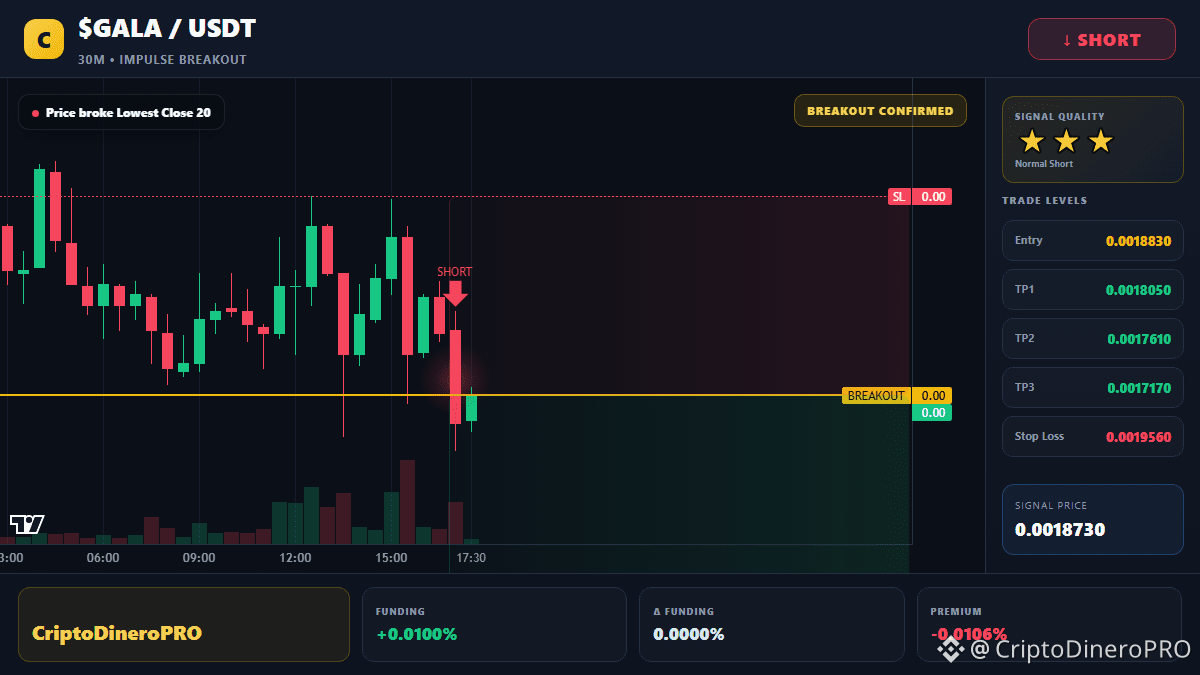Click the 12:00 time axis label
Image resolution: width=1200 pixels, height=675 pixels.
[295, 558]
